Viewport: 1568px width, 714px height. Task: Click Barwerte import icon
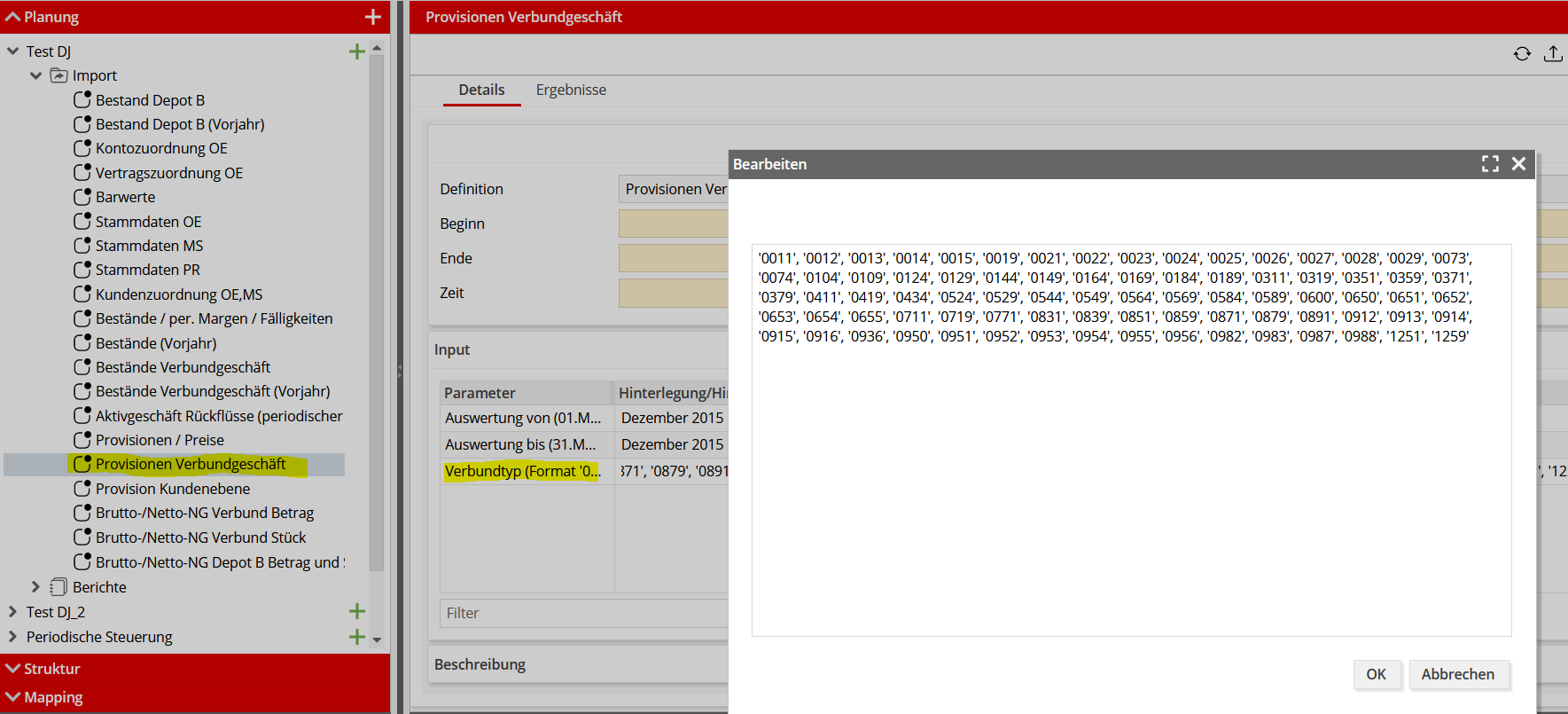click(82, 196)
